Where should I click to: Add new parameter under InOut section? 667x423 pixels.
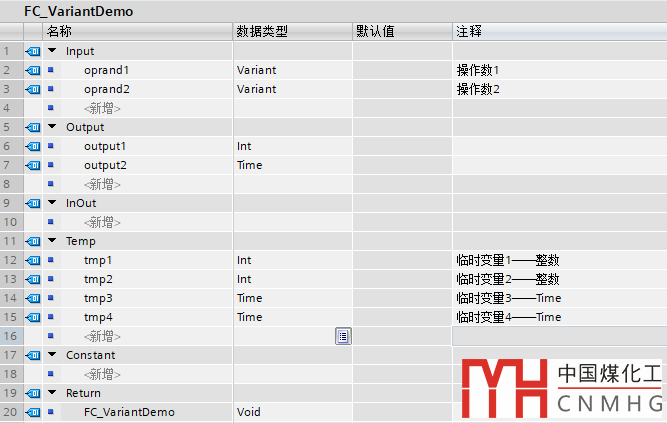102,222
